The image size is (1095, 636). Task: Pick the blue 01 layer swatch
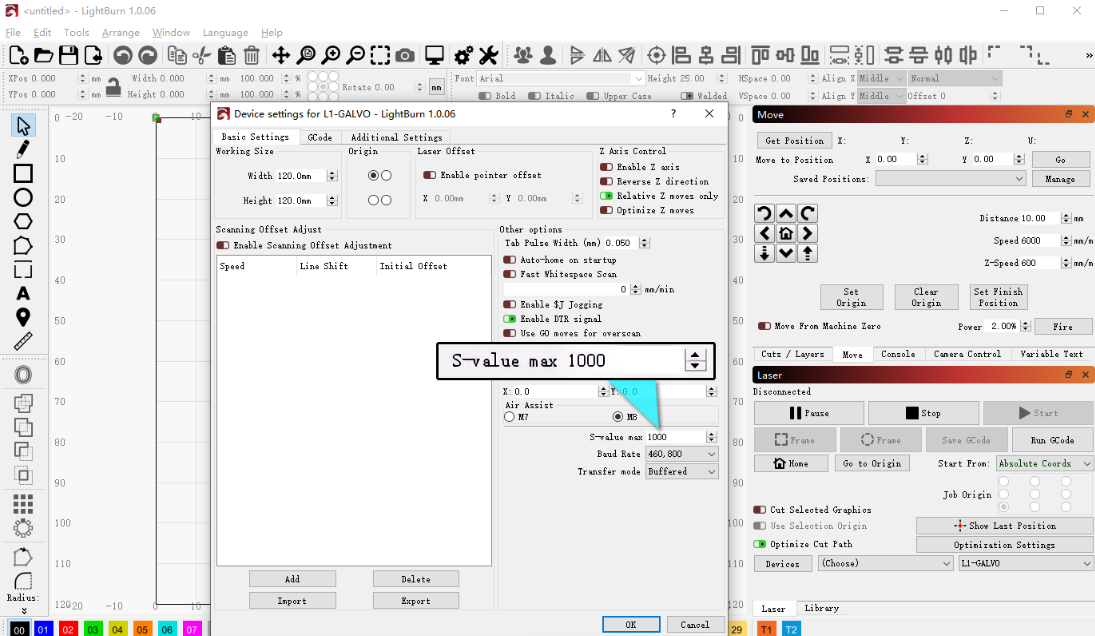(x=43, y=629)
